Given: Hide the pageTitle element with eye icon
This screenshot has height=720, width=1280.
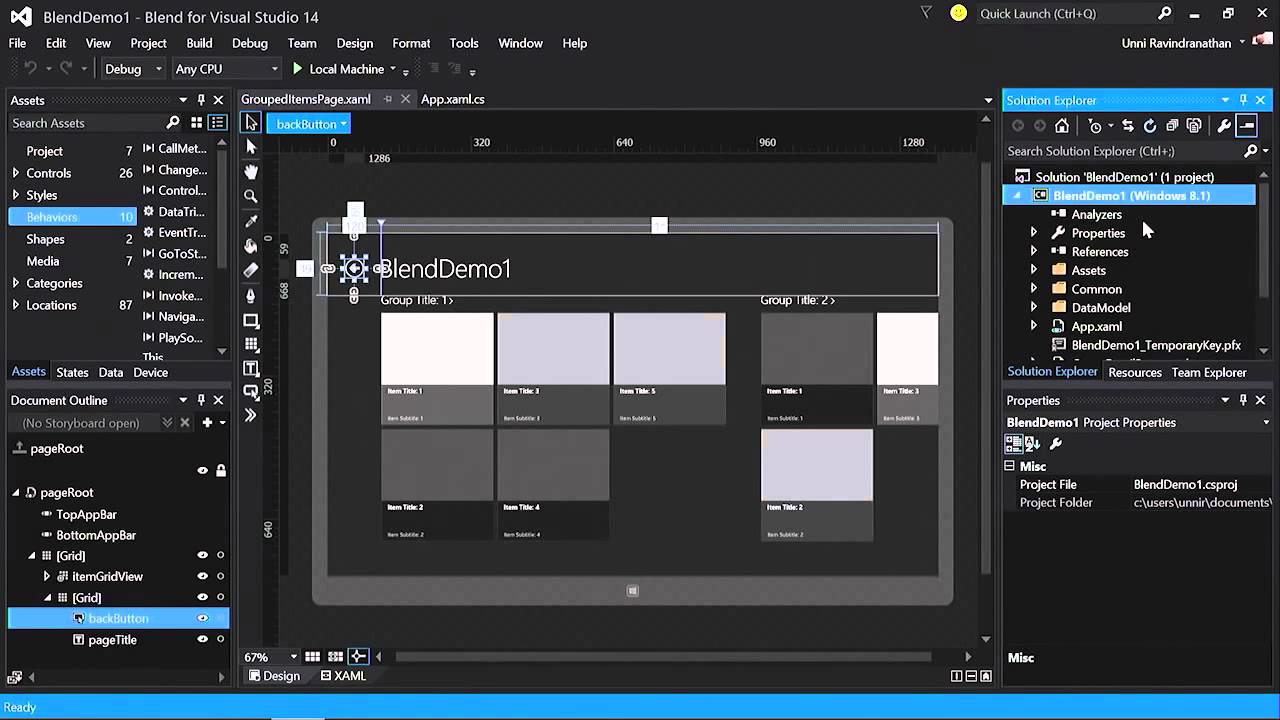Looking at the screenshot, I should point(202,640).
